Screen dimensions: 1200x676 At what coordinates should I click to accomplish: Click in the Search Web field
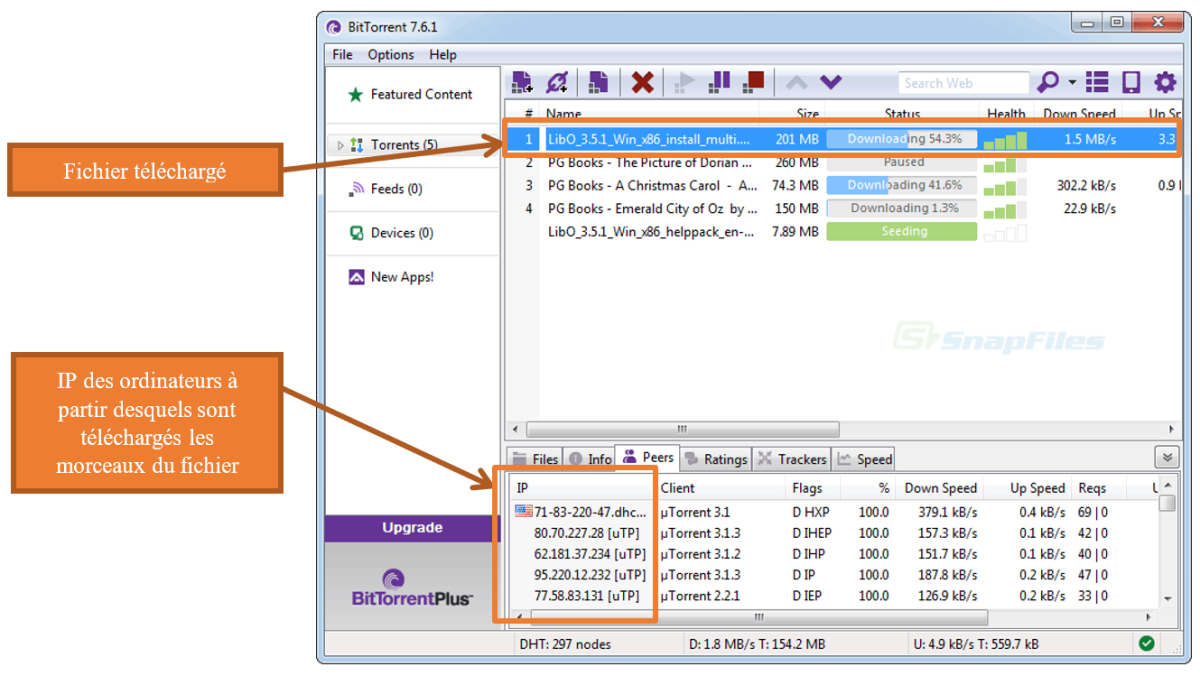[962, 83]
